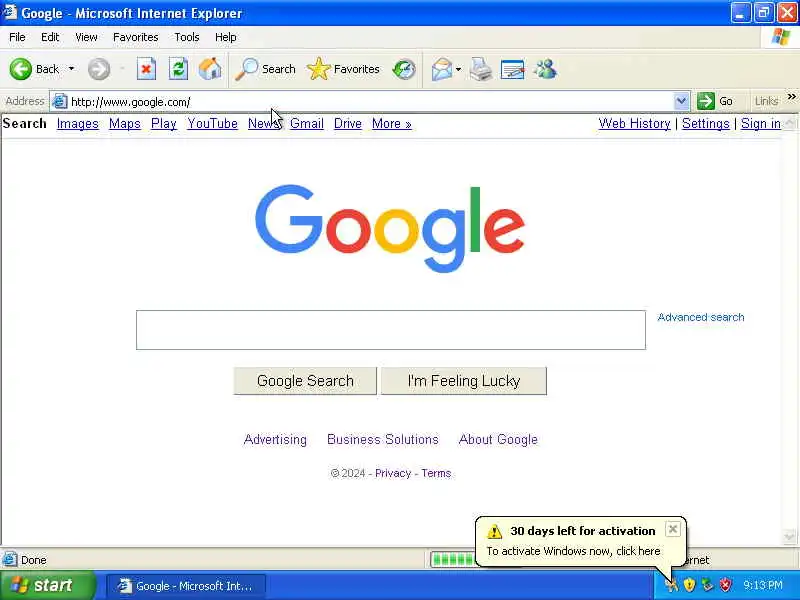Click the address bar URL field
Screen dimensions: 800x600
coord(370,102)
